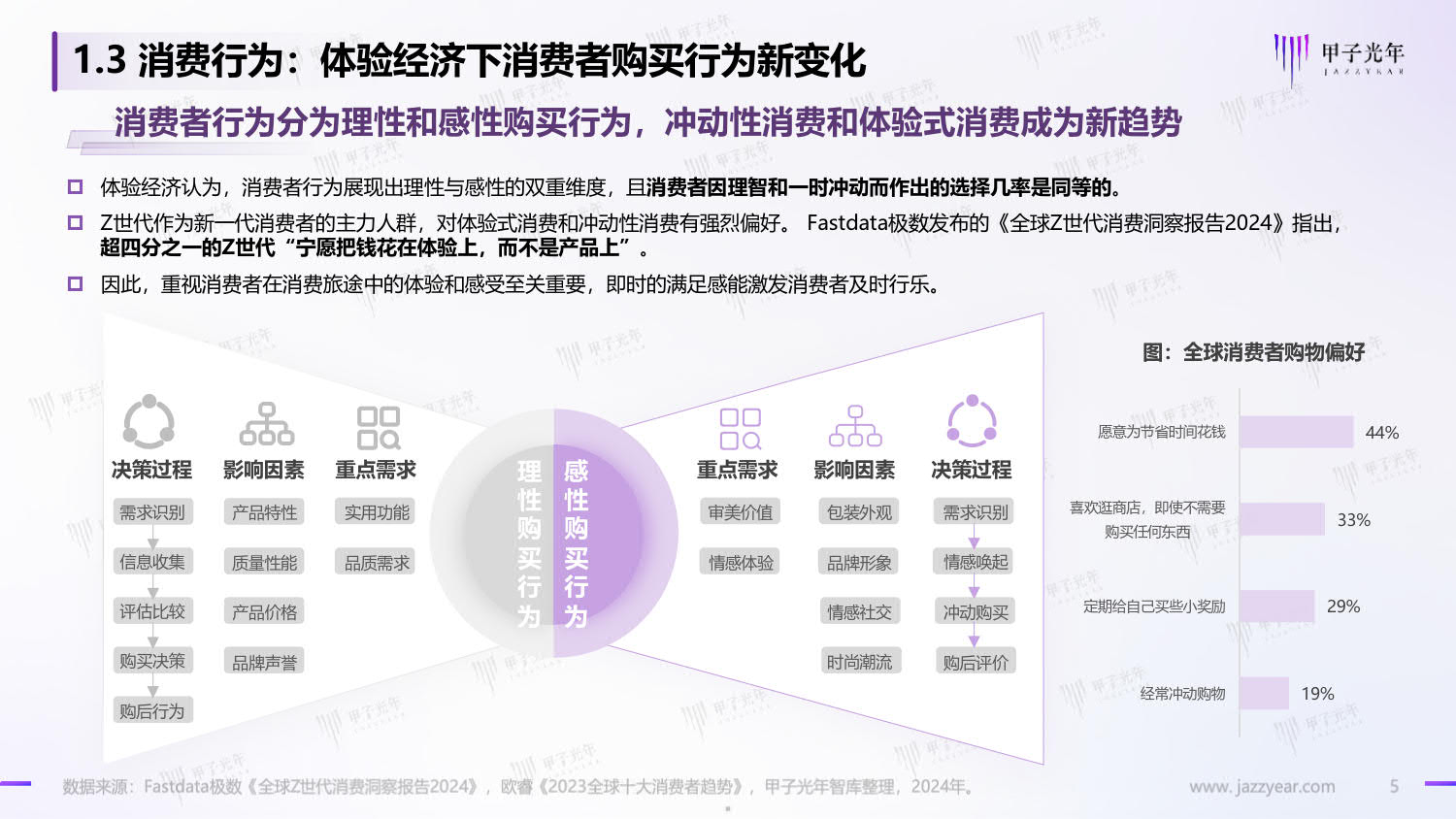Click the square bullet before Z世代作为新一代
This screenshot has height=819, width=1456.
pyautogui.click(x=75, y=222)
